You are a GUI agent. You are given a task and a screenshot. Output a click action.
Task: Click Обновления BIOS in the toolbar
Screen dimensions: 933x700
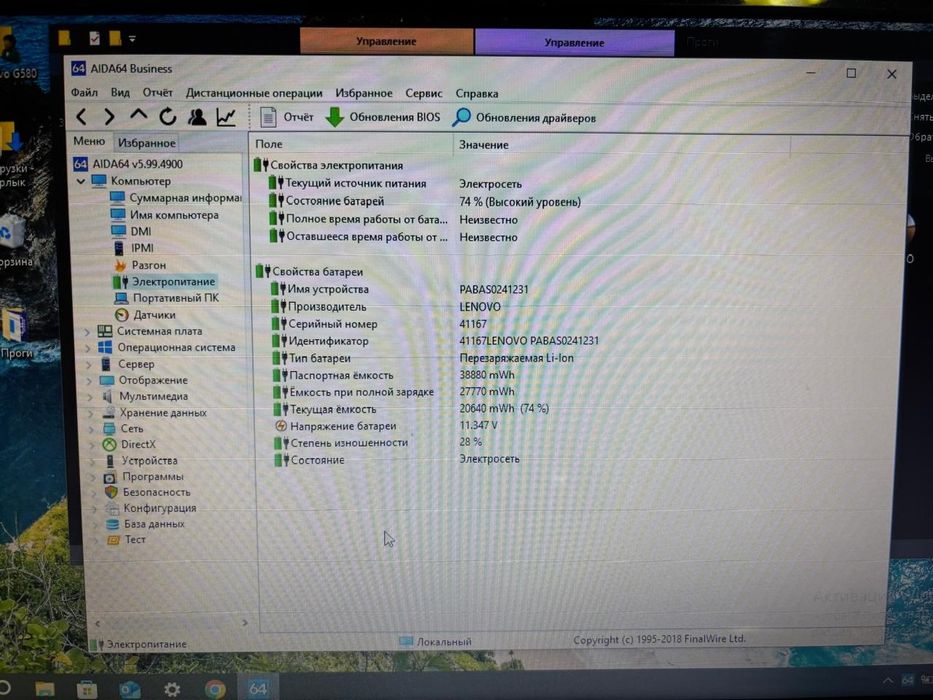click(x=383, y=117)
